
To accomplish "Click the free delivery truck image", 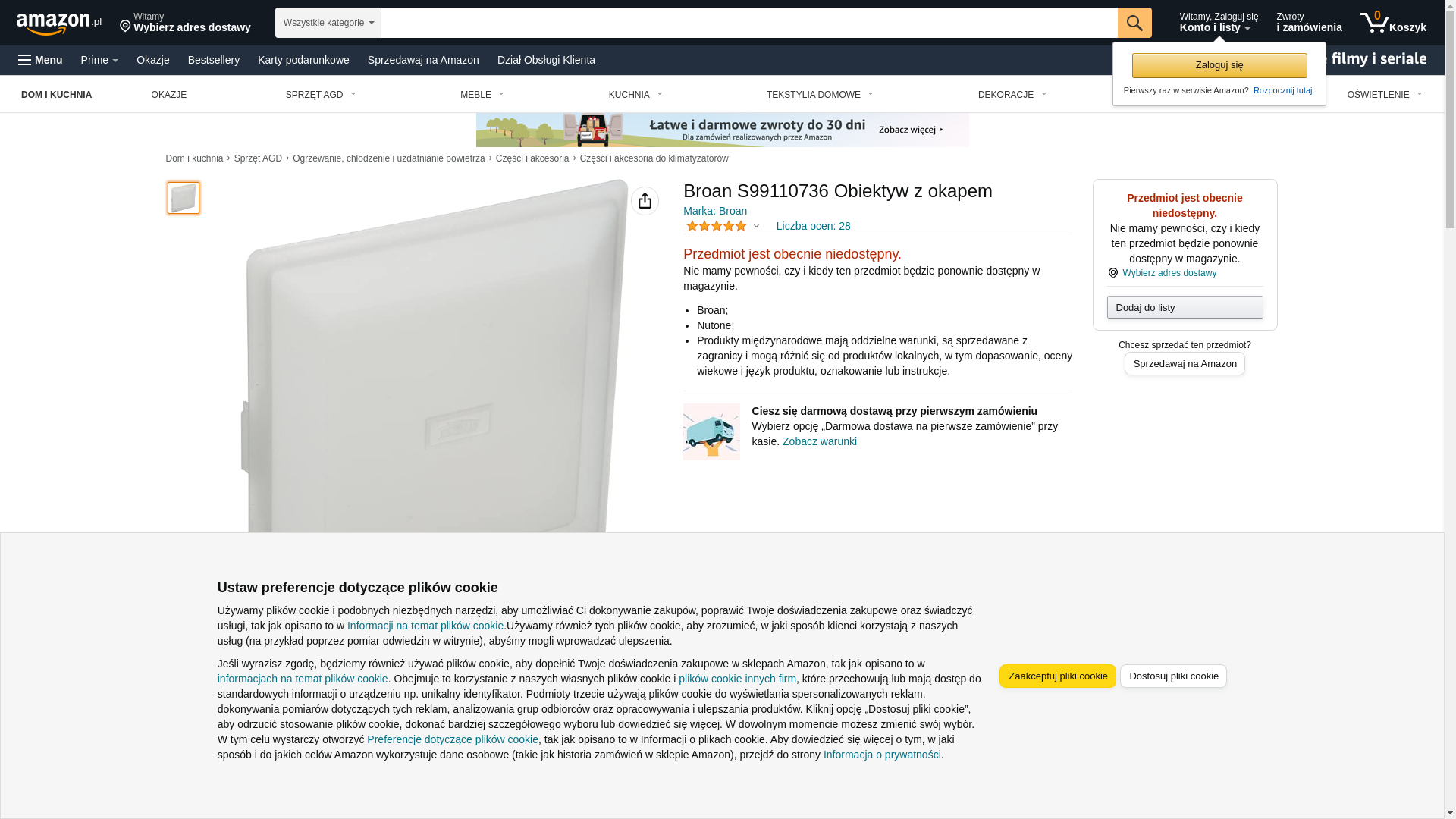I will 711,431.
